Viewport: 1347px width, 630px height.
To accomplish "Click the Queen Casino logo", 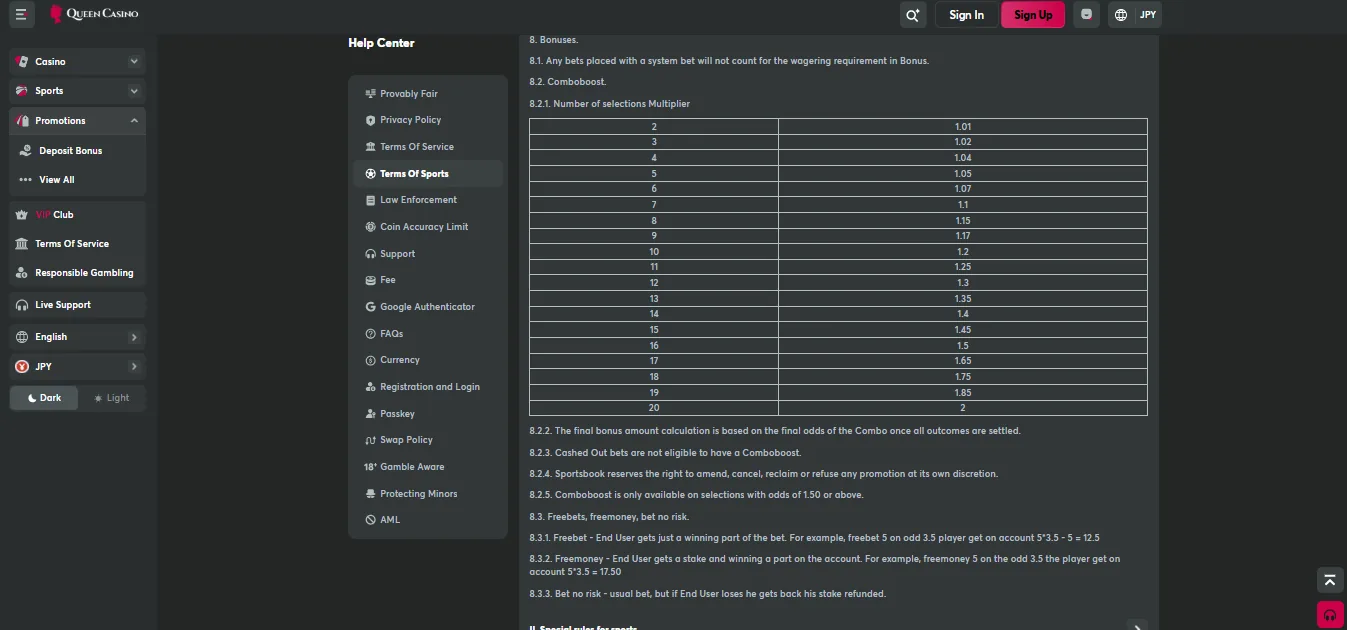I will [94, 14].
